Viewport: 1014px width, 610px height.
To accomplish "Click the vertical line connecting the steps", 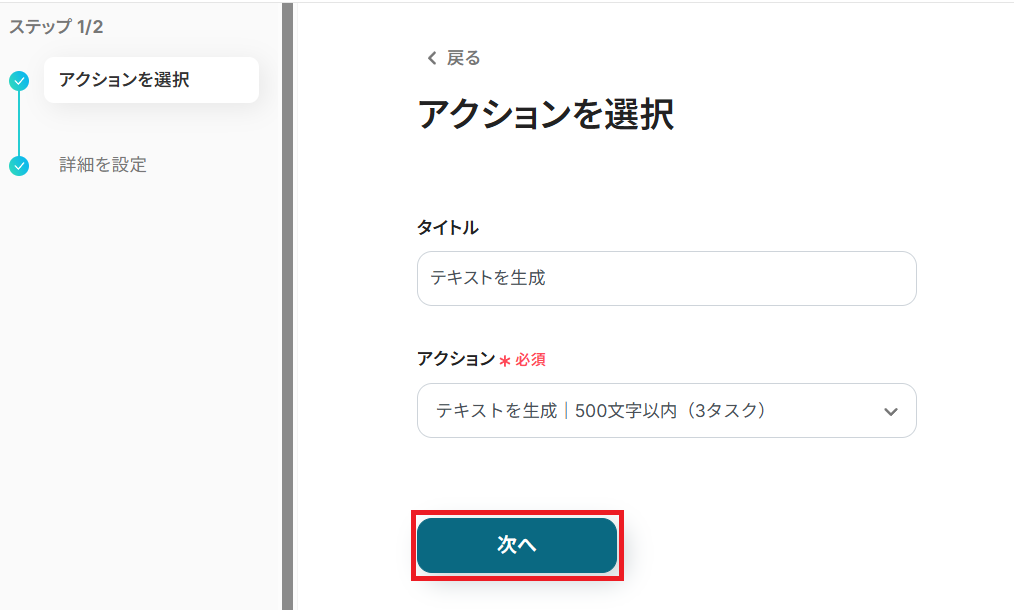I will [x=19, y=123].
